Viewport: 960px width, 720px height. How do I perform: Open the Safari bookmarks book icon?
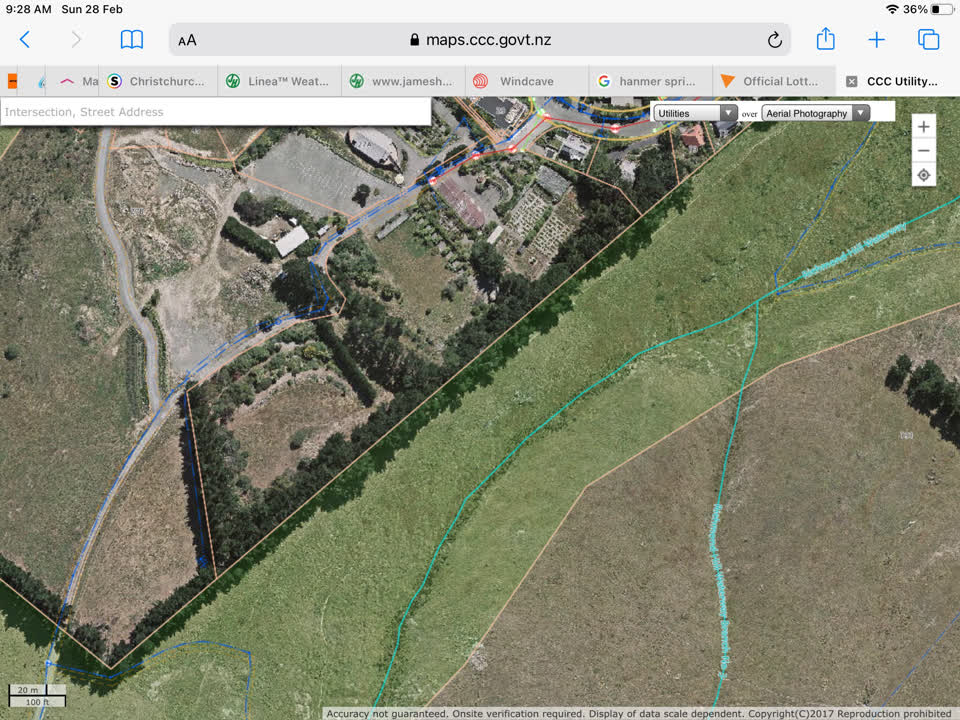[x=132, y=40]
